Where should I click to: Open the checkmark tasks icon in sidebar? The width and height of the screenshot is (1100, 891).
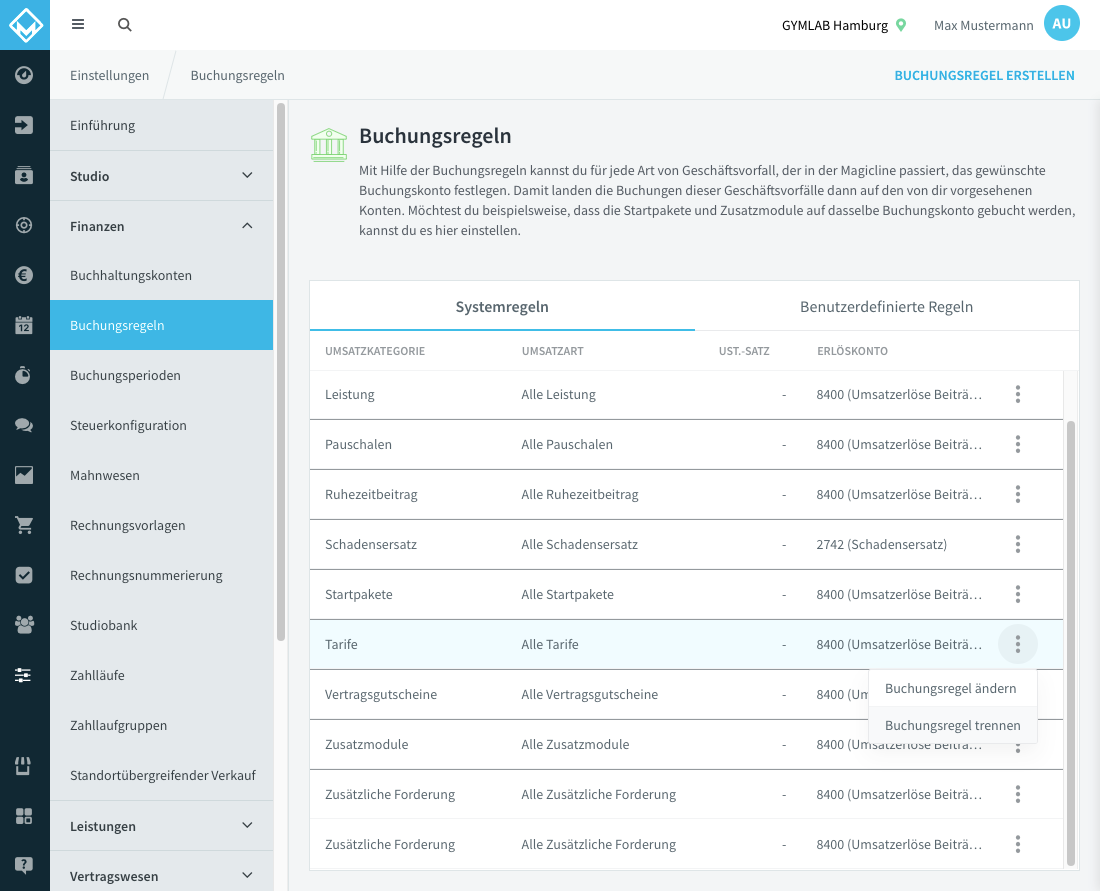tap(24, 575)
